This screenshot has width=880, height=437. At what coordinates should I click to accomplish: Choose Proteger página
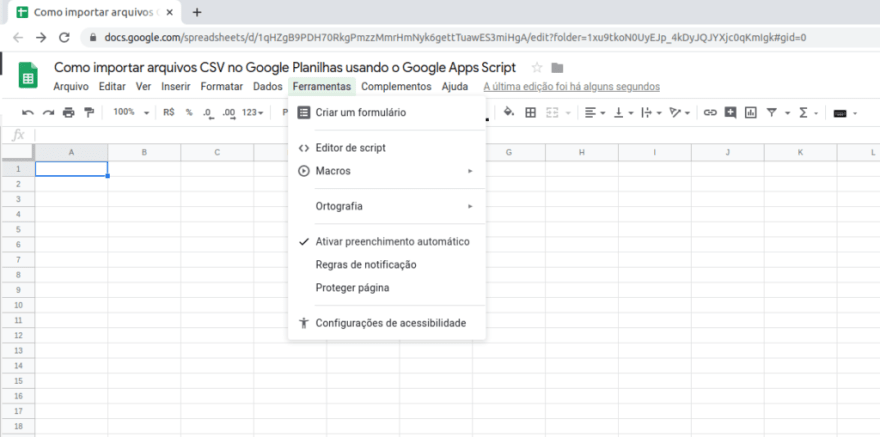coord(387,288)
